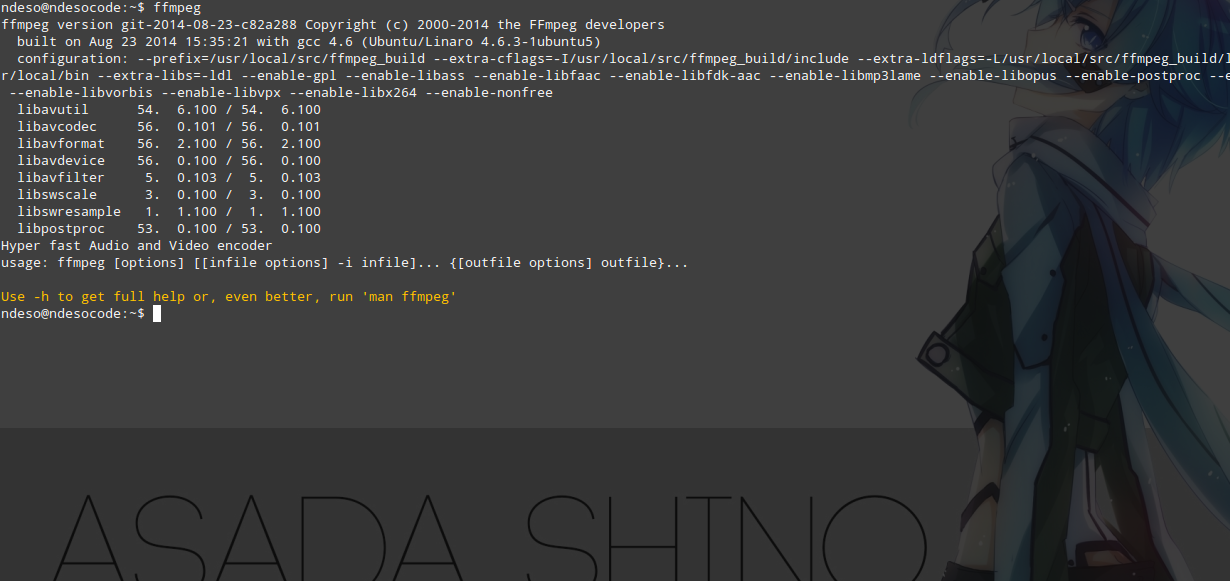The height and width of the screenshot is (581, 1230).
Task: Click the 'built on Aug 23 2014' line
Action: point(309,42)
